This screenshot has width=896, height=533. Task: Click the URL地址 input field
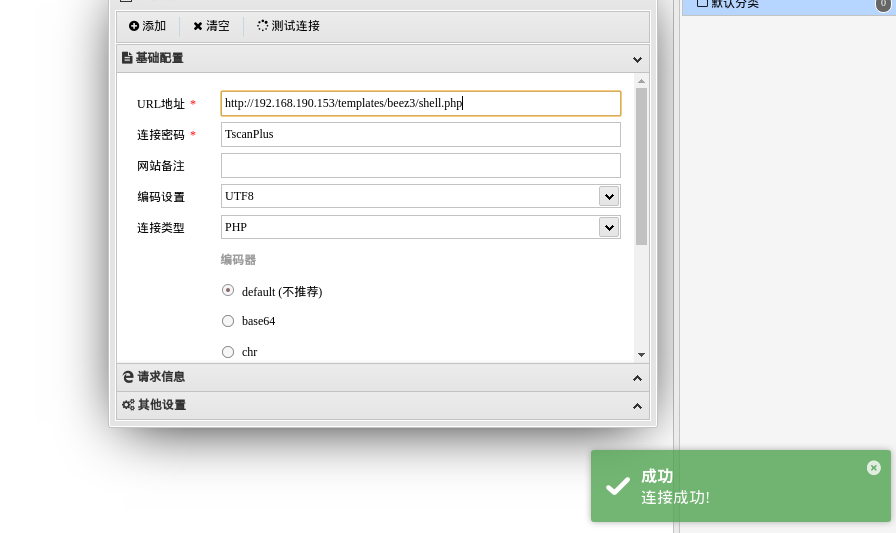pyautogui.click(x=420, y=103)
